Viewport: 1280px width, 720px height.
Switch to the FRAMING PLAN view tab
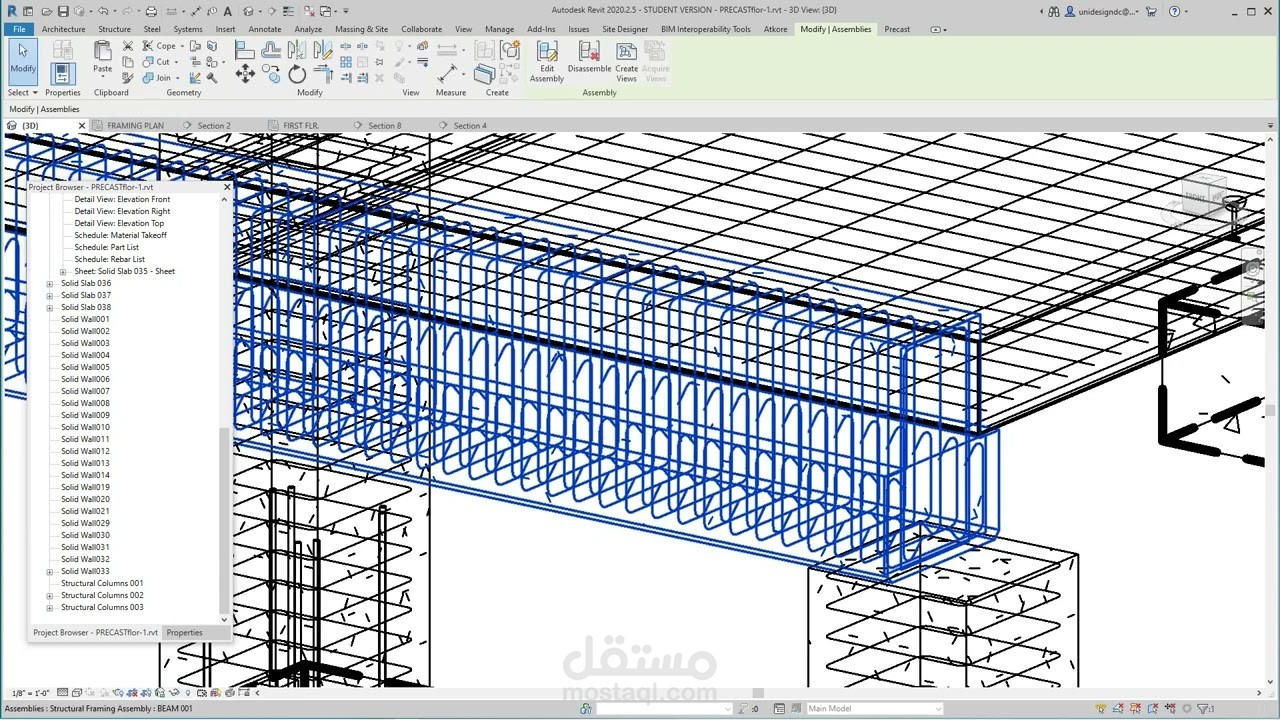point(135,126)
